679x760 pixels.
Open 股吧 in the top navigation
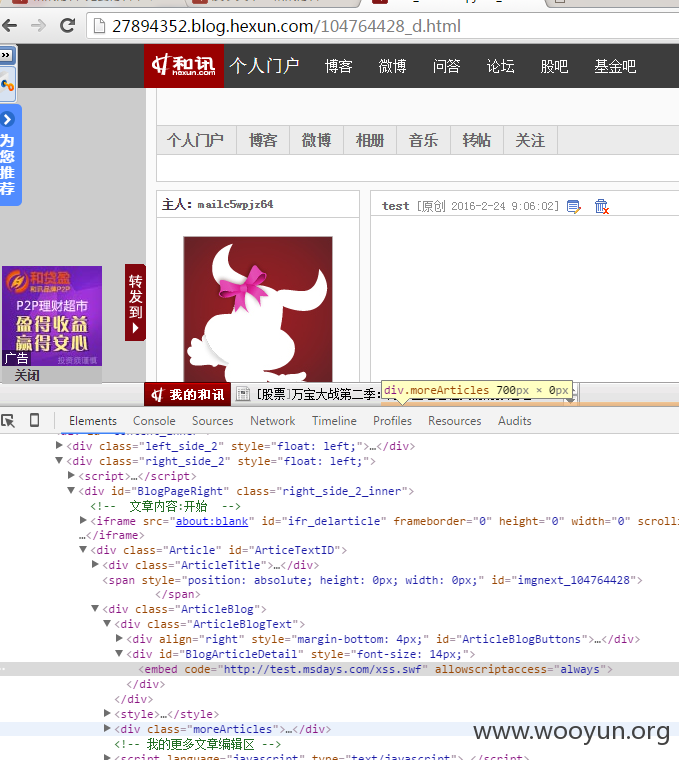point(554,66)
